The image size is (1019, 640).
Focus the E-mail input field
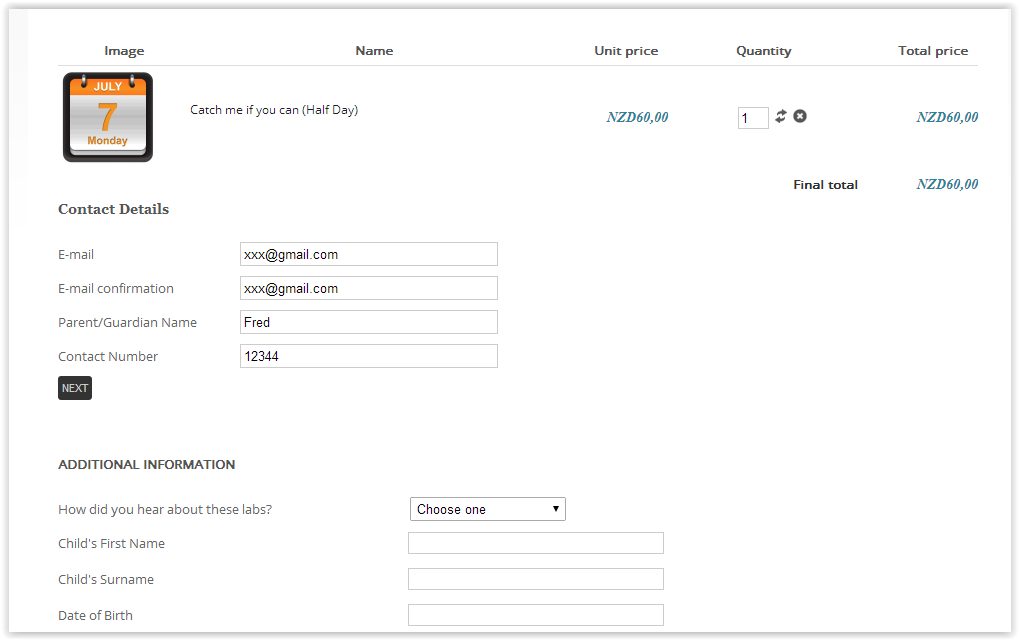point(368,254)
